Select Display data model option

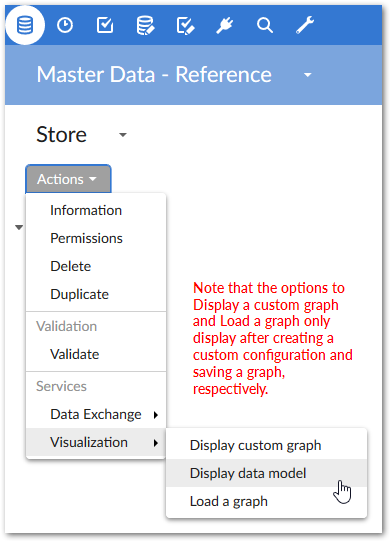266,473
